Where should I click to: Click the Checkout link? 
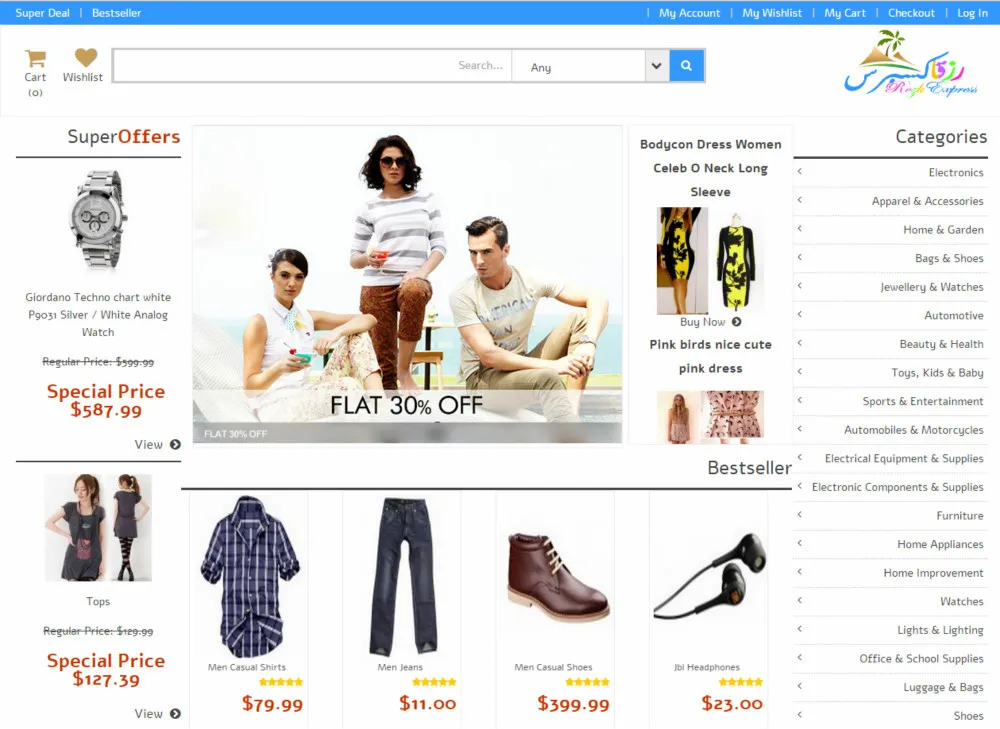[911, 13]
